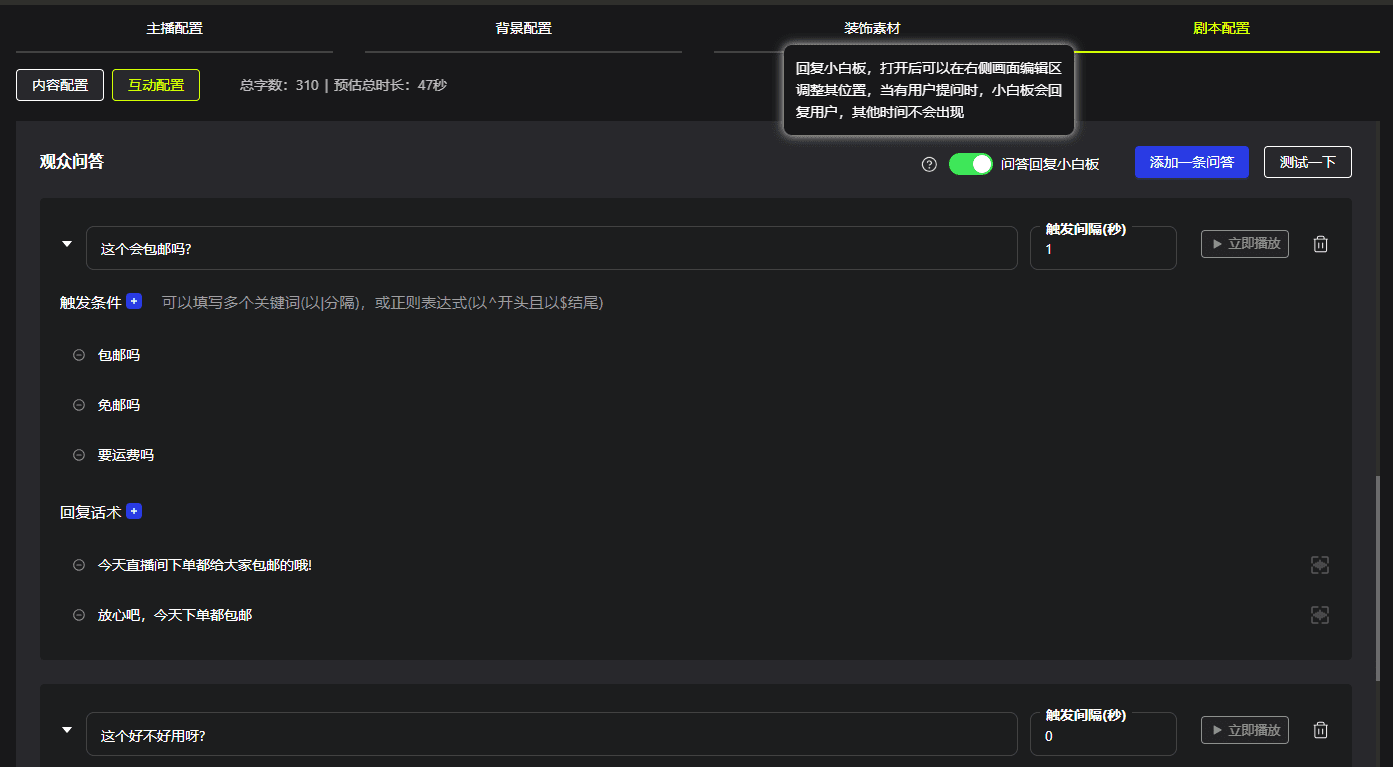The image size is (1393, 767).
Task: Switch to 内容配置 section
Action: 60,85
